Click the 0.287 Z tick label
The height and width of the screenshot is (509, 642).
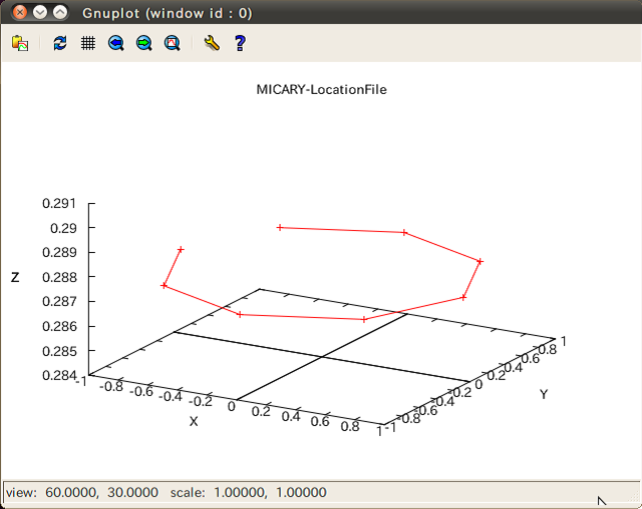(x=59, y=302)
